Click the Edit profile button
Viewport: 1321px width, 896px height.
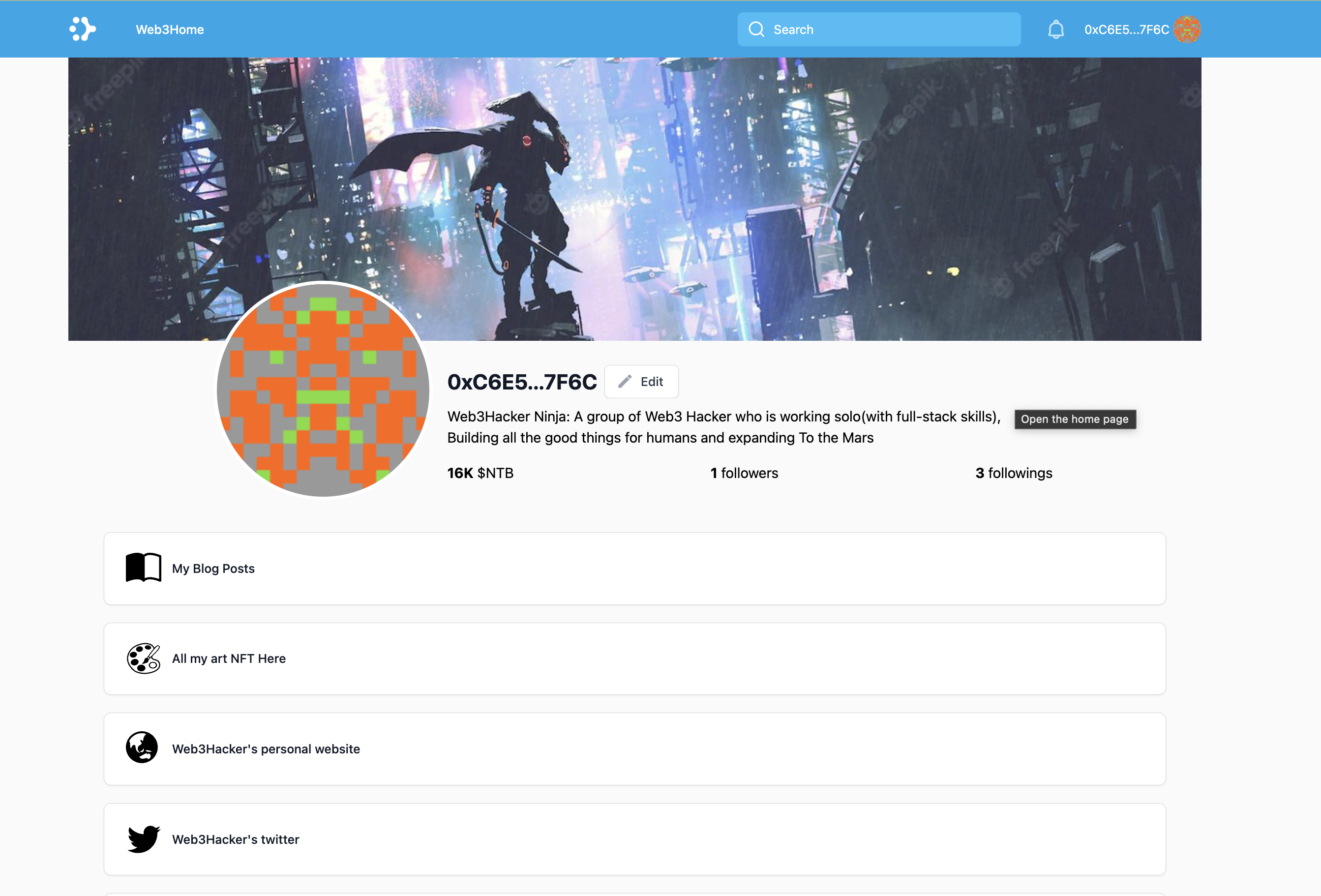click(641, 382)
